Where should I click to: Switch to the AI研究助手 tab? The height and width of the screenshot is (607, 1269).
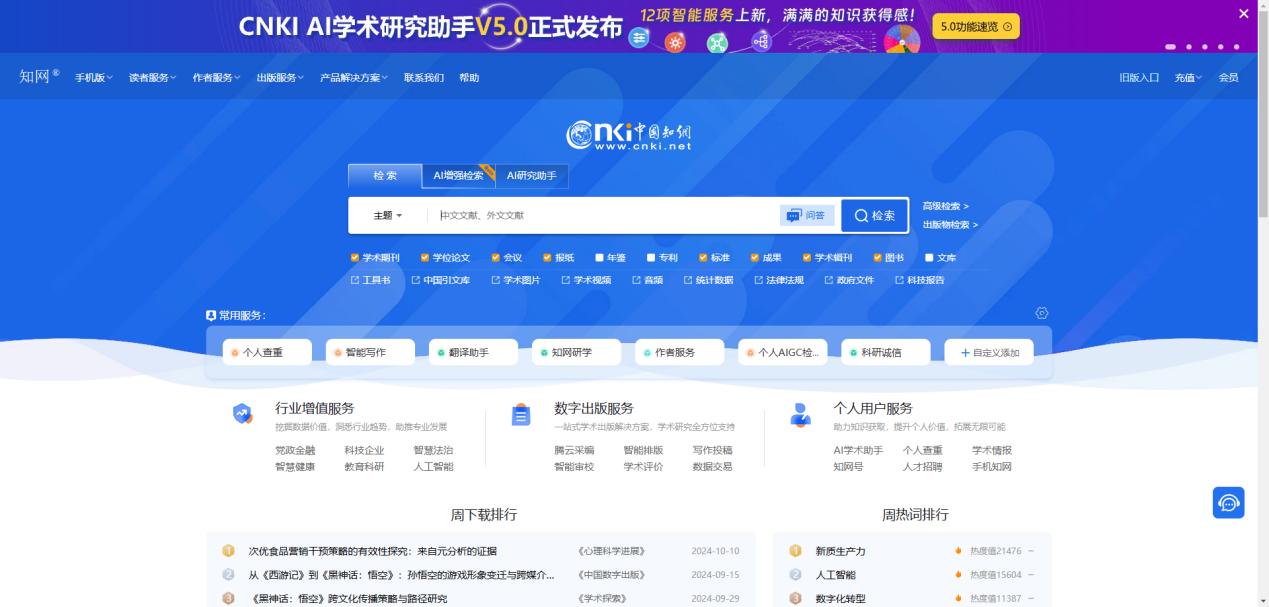(532, 176)
